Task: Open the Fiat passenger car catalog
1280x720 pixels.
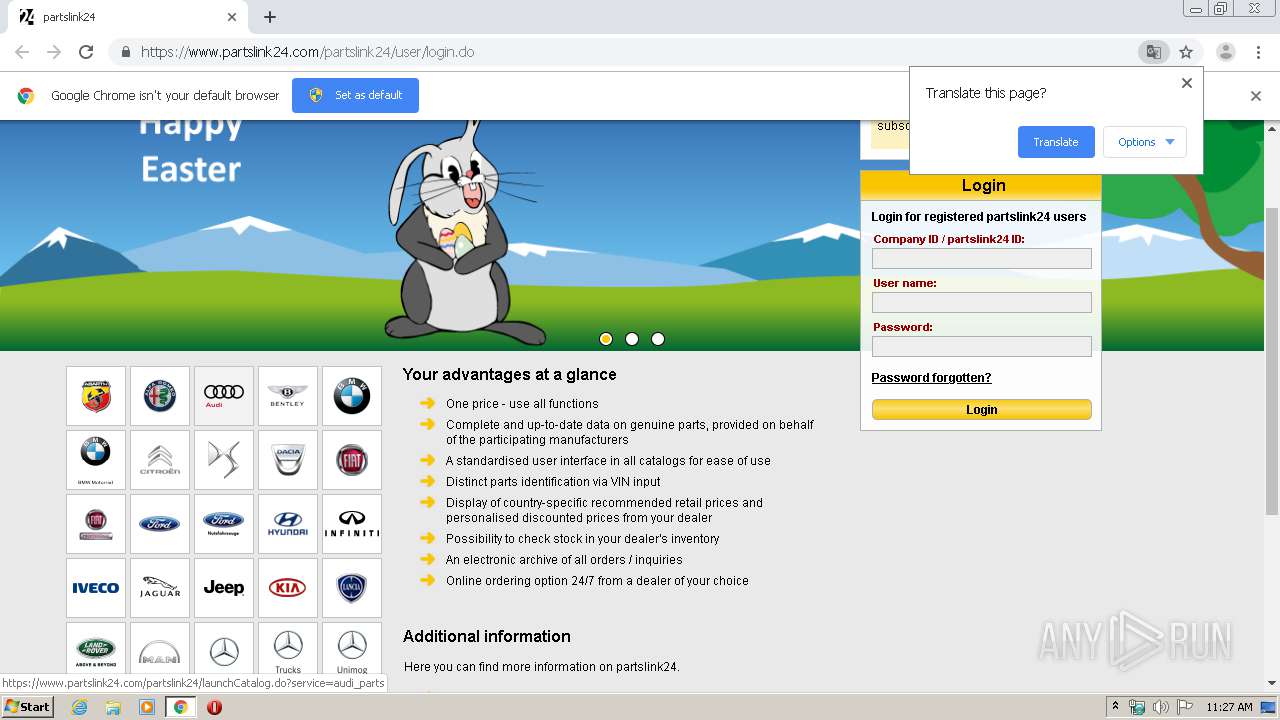Action: [352, 460]
